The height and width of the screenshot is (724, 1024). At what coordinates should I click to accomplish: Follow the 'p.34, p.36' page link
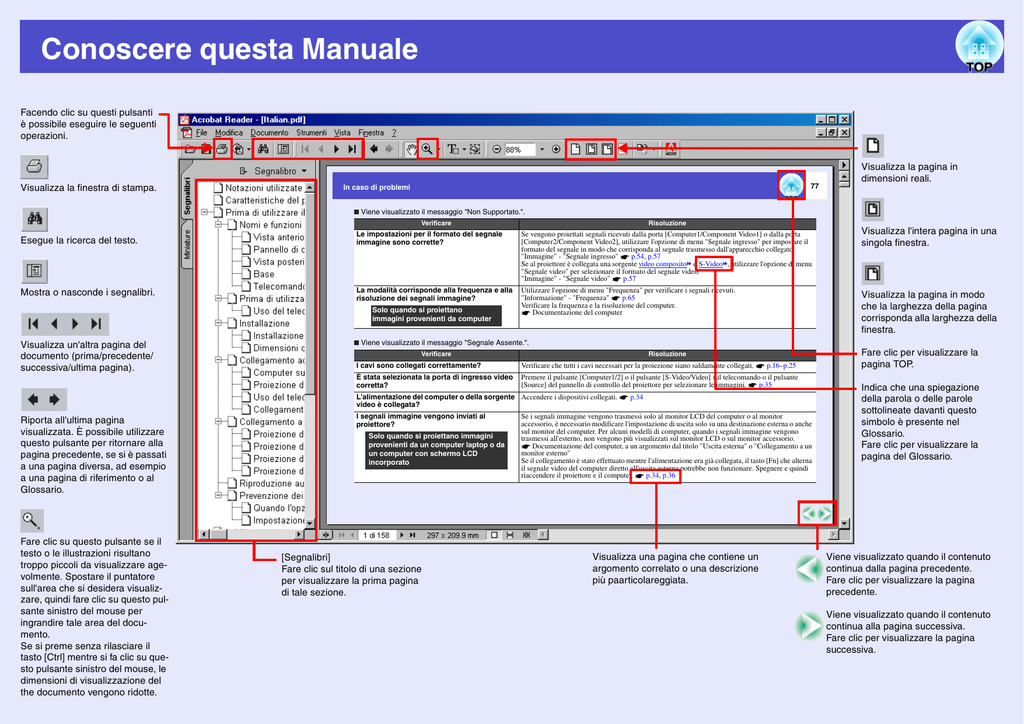pyautogui.click(x=660, y=475)
